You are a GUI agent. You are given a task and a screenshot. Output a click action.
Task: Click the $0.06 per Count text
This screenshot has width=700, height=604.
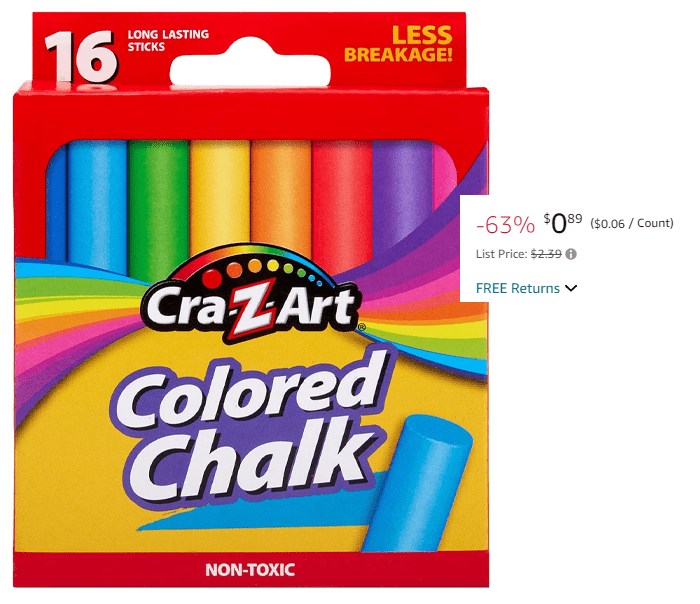tap(632, 223)
